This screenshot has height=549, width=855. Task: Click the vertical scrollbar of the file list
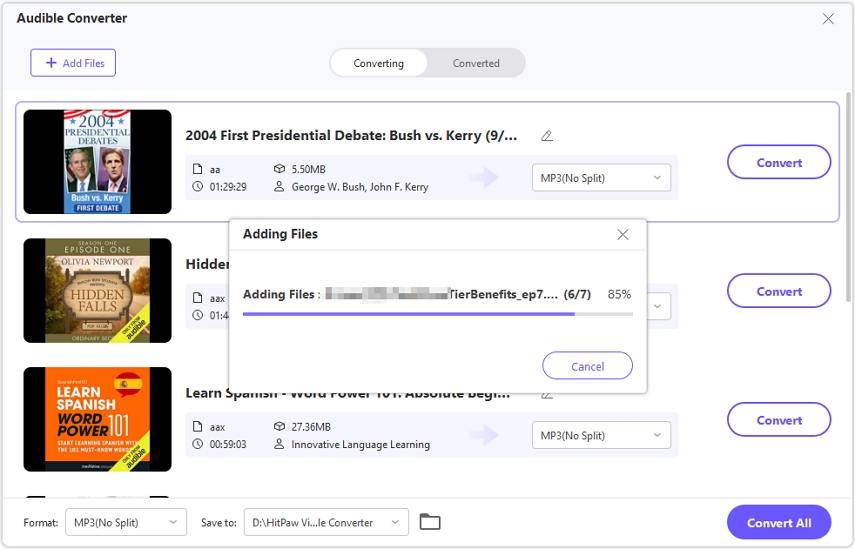click(x=848, y=196)
